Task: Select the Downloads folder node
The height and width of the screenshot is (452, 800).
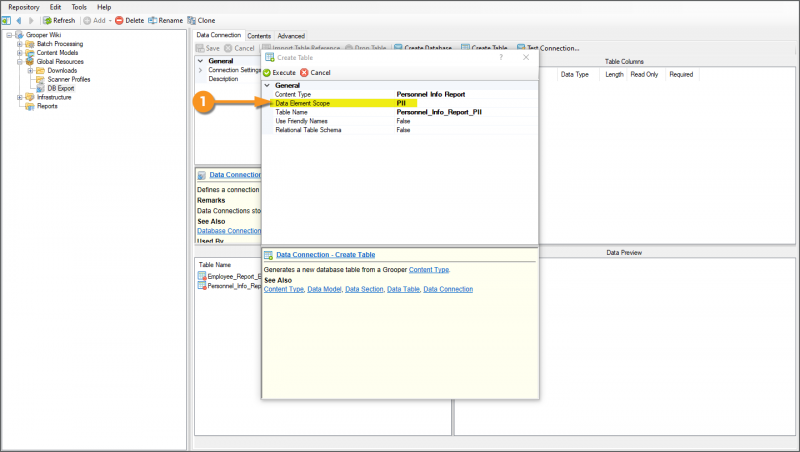Action: click(62, 70)
